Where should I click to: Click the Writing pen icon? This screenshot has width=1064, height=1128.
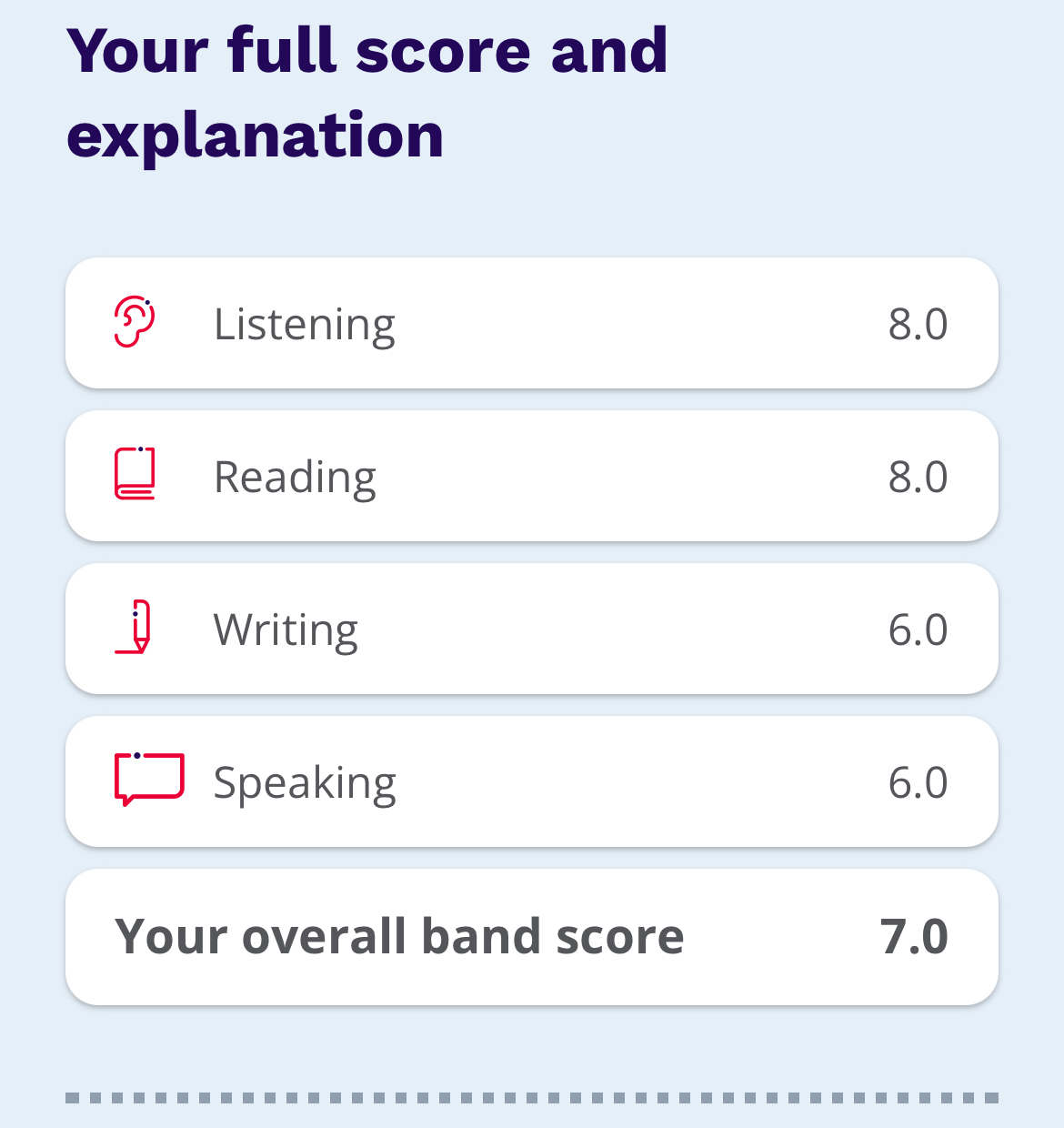(134, 627)
